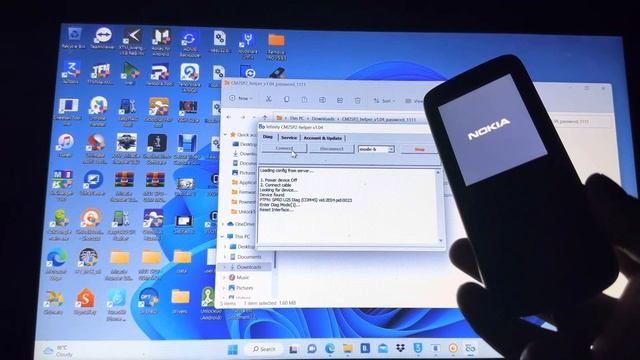Collapse the Quick access tree node
Screen dimensions: 640x360
coord(226,134)
